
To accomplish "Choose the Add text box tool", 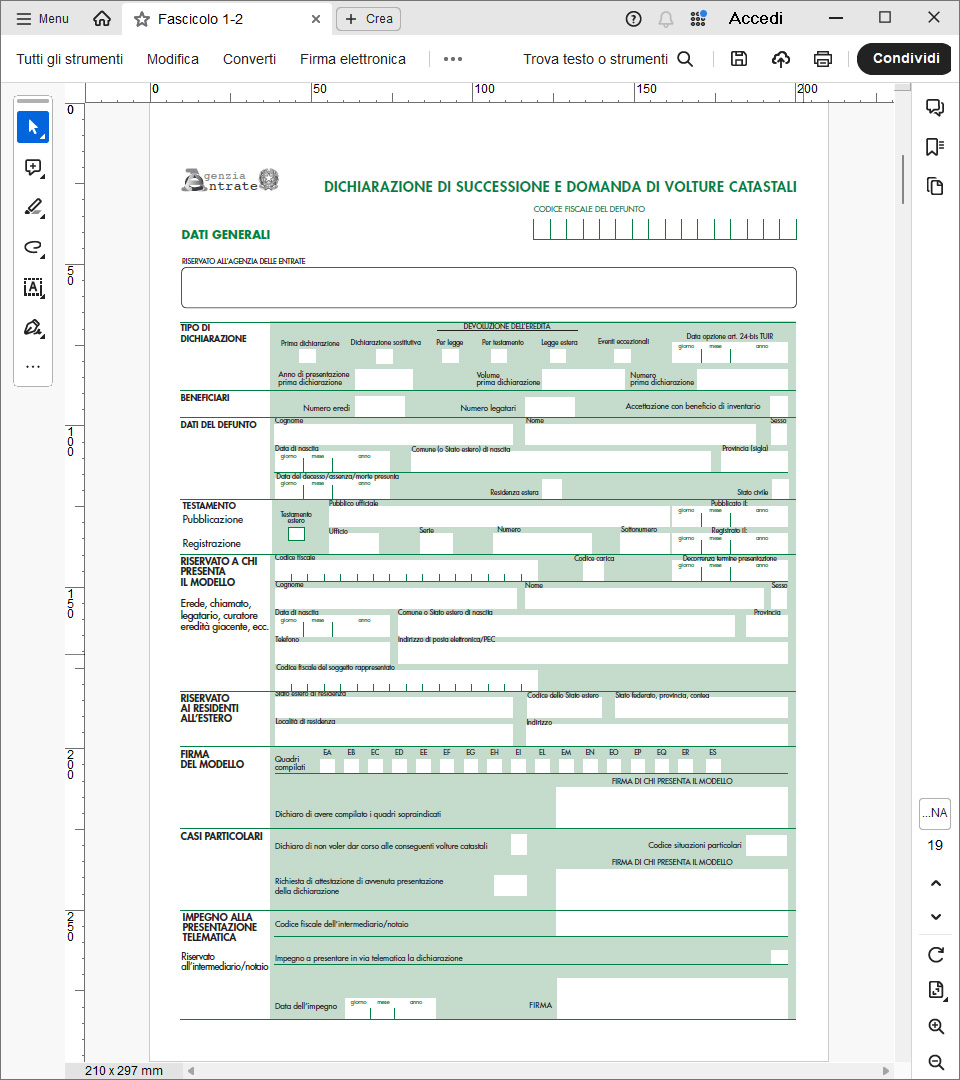I will 33,287.
